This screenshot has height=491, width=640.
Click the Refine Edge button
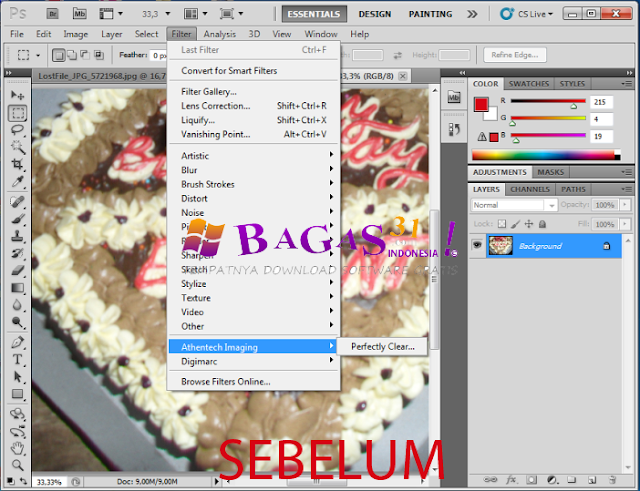pyautogui.click(x=515, y=55)
